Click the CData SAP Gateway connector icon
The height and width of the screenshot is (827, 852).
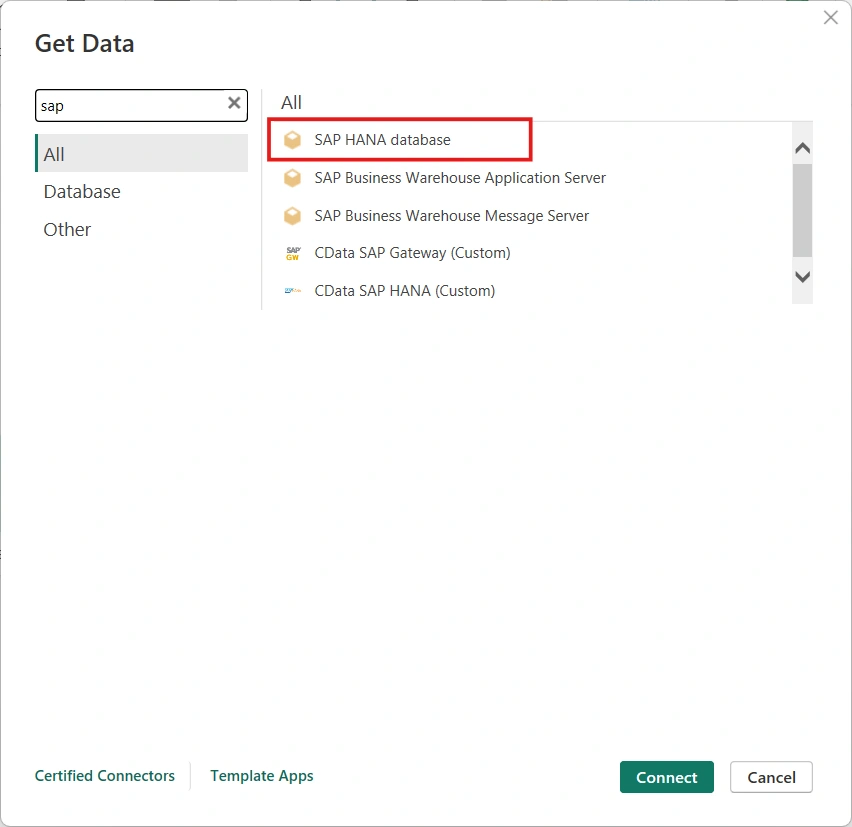click(292, 253)
